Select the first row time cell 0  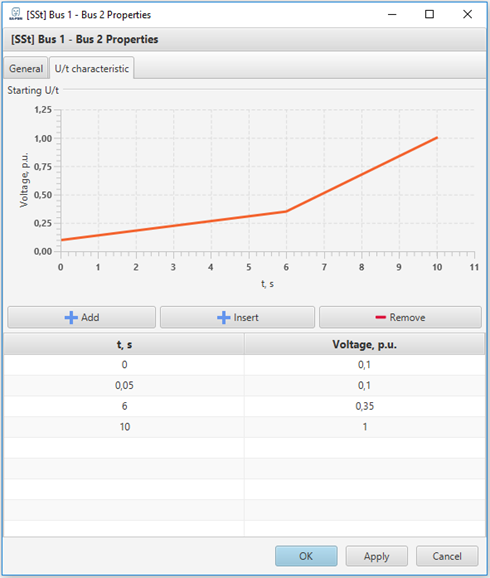[x=124, y=365]
